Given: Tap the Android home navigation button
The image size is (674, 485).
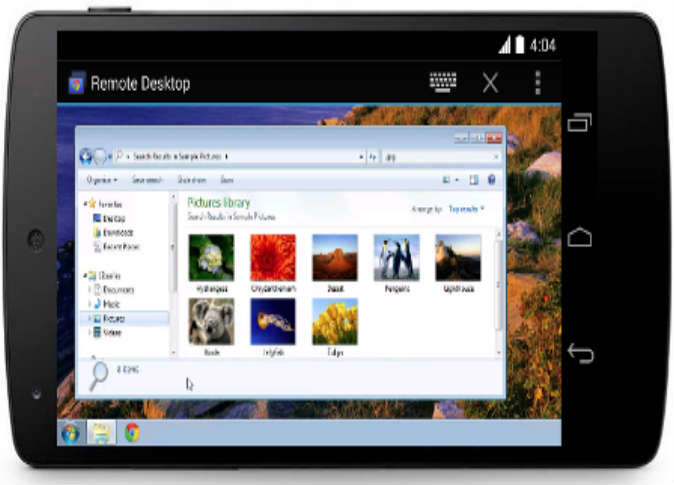Looking at the screenshot, I should click(x=580, y=238).
